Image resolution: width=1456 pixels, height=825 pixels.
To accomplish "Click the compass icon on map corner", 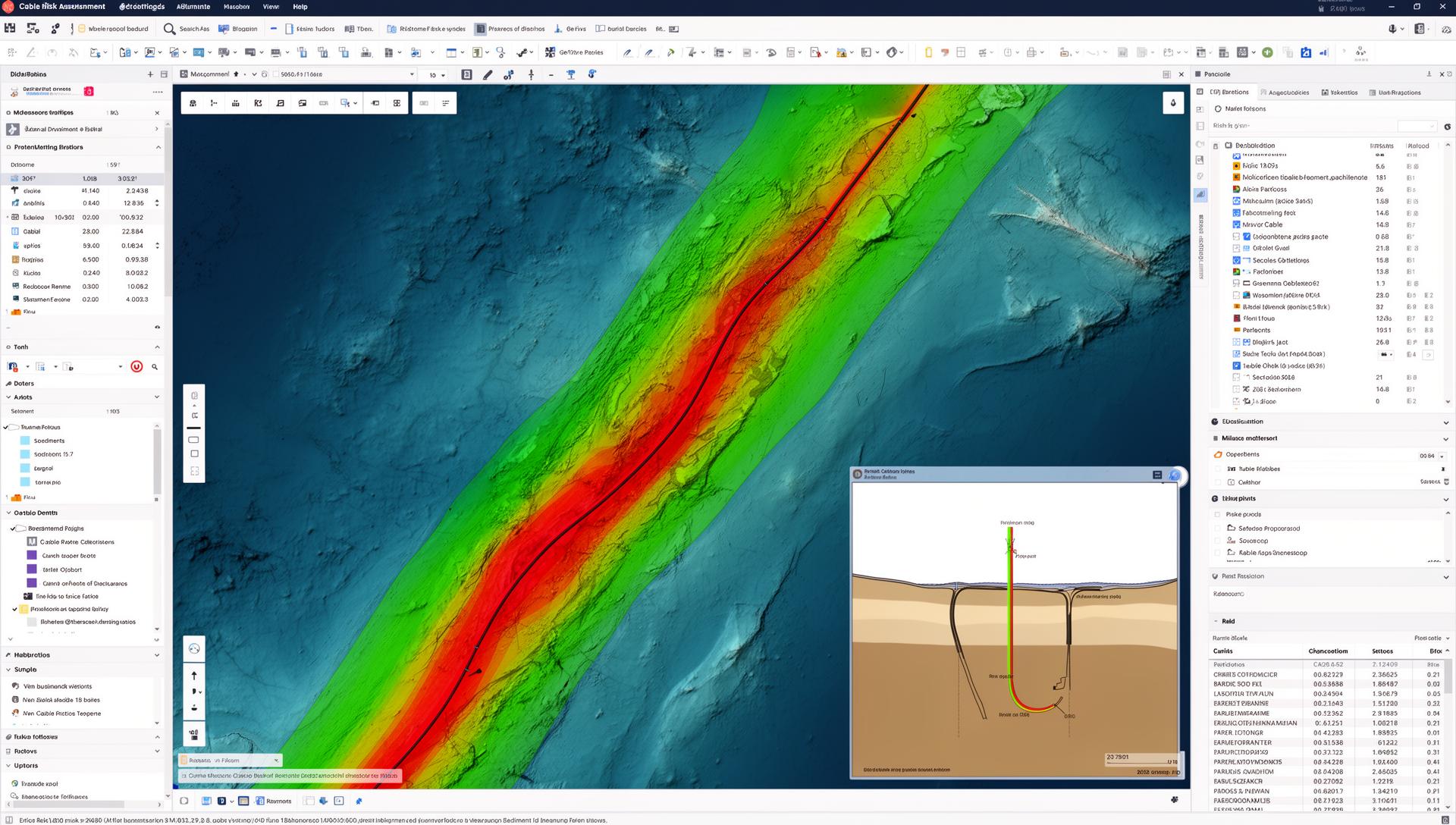I will pos(1173,102).
